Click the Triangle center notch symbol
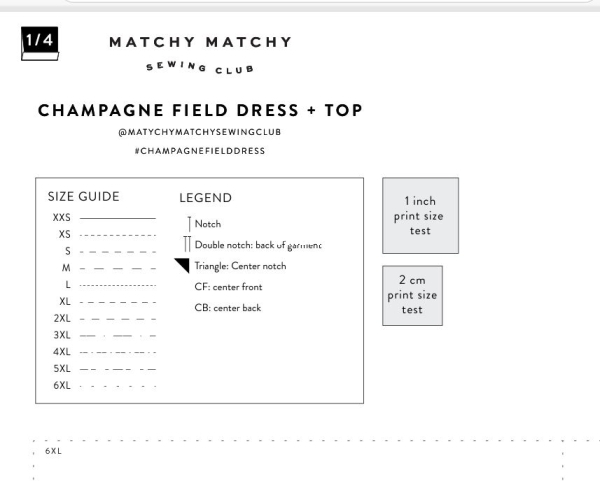 pos(182,266)
